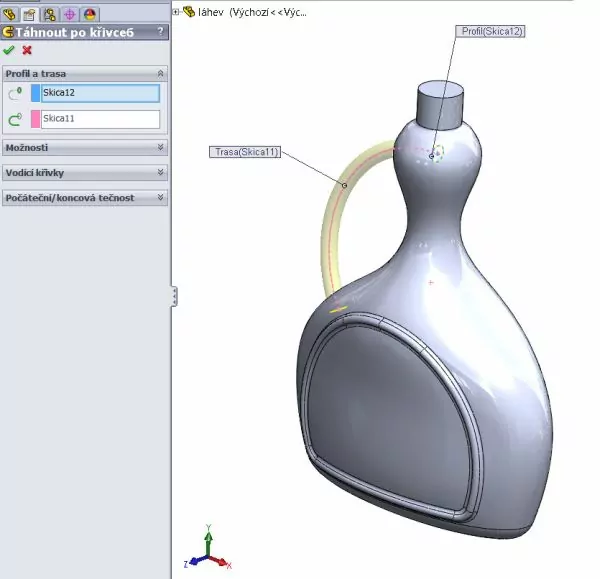This screenshot has width=600, height=579.
Task: Click the sweep profile icon beside Skica12
Action: (x=15, y=93)
